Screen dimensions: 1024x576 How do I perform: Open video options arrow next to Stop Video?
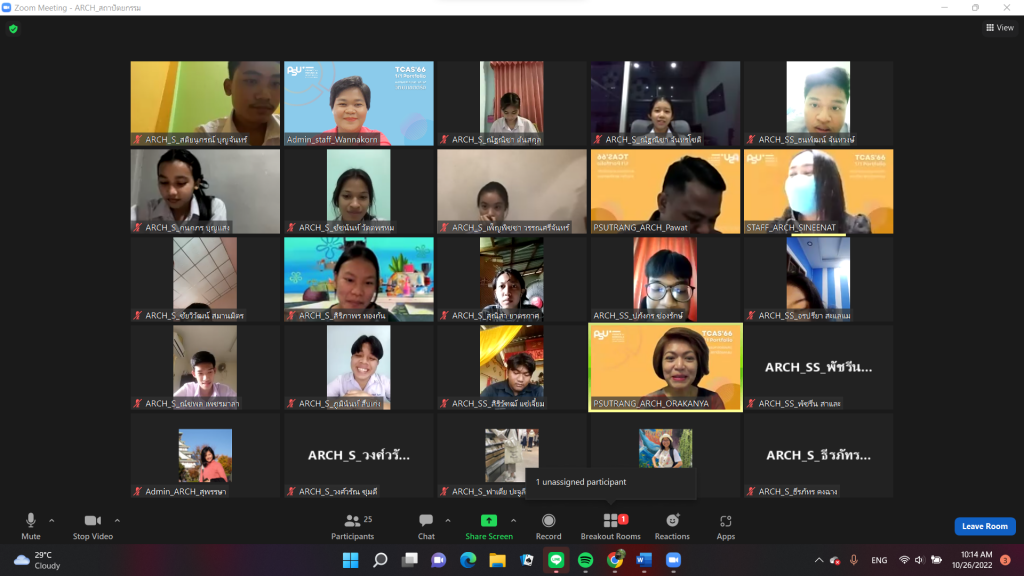(x=117, y=520)
